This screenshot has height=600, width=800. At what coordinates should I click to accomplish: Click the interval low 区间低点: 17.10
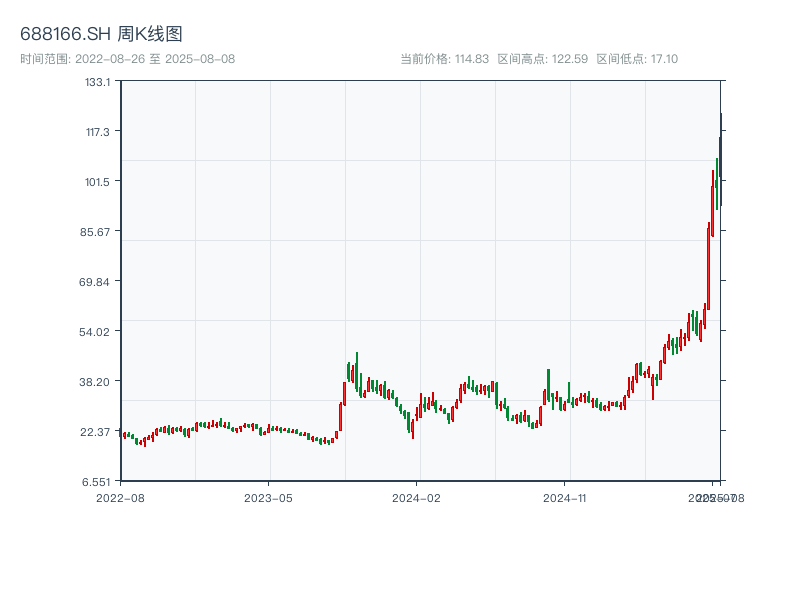pos(637,59)
